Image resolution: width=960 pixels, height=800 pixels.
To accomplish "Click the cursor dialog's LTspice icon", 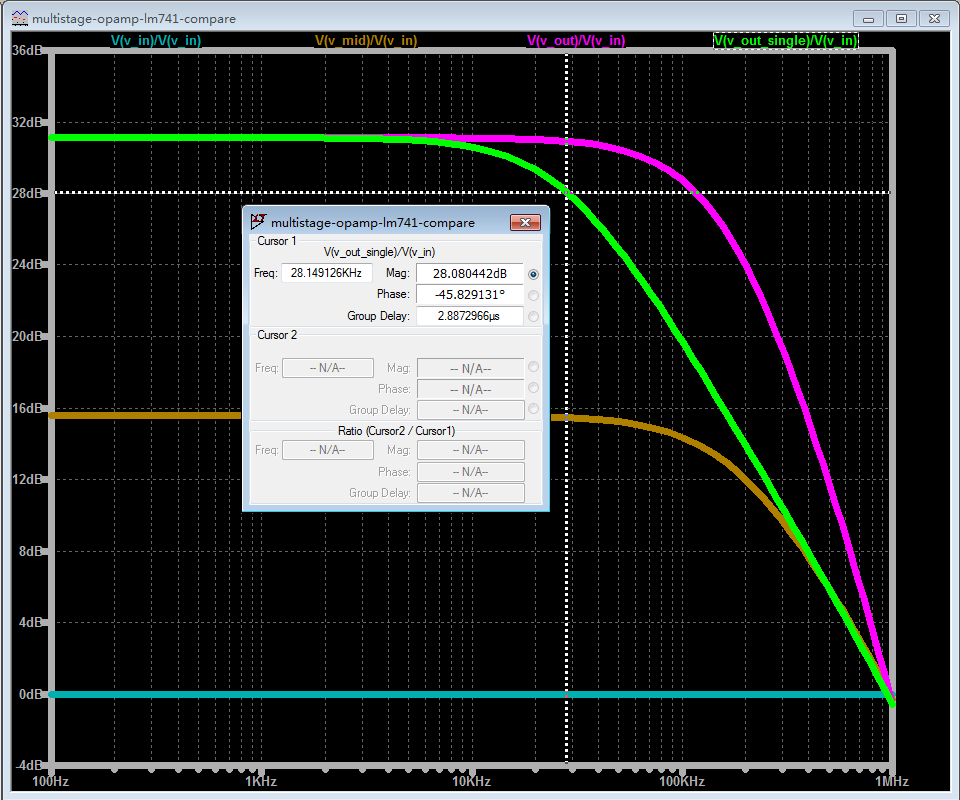I will point(259,222).
